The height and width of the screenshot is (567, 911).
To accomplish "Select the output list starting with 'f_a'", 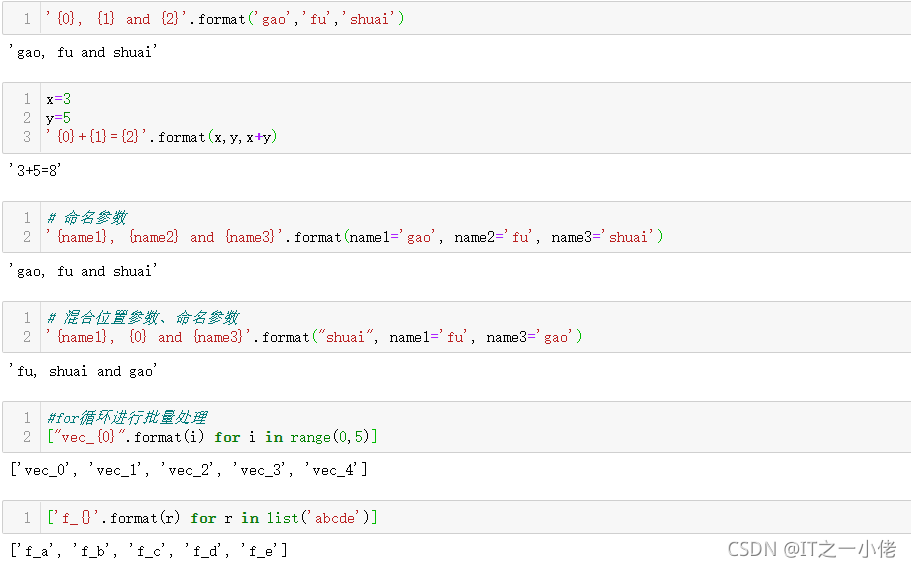I will [149, 550].
